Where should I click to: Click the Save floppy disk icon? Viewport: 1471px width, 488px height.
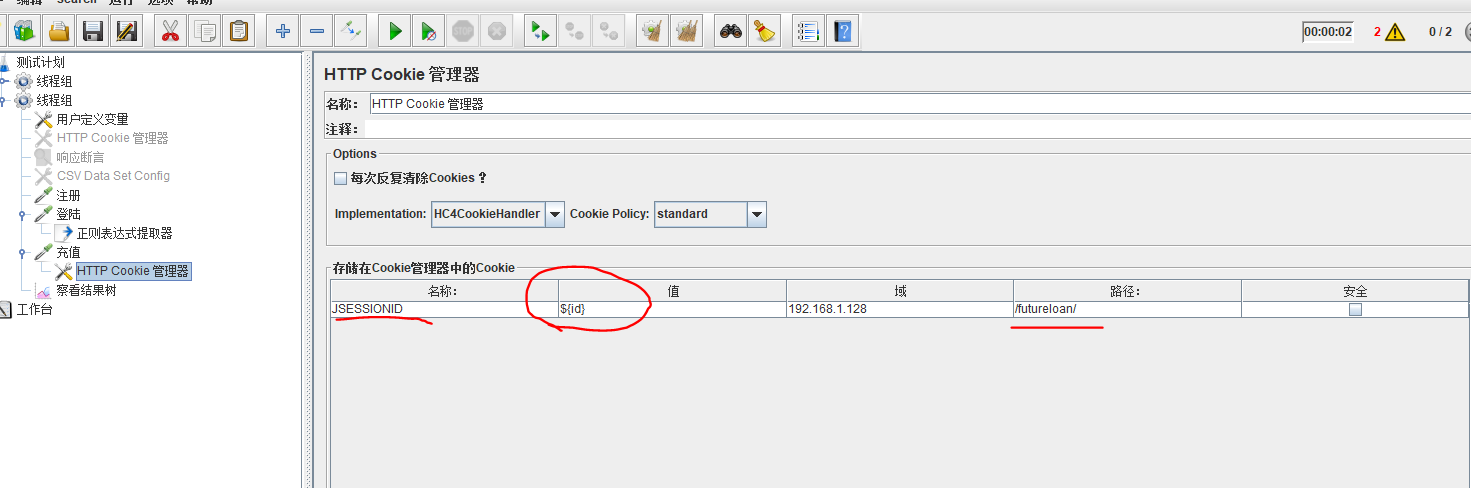[93, 31]
